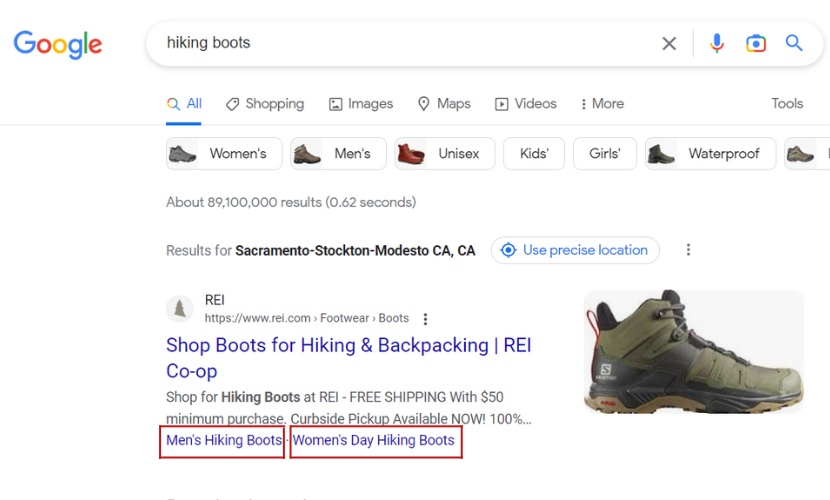Open Google Lens camera search
830x500 pixels.
[756, 43]
